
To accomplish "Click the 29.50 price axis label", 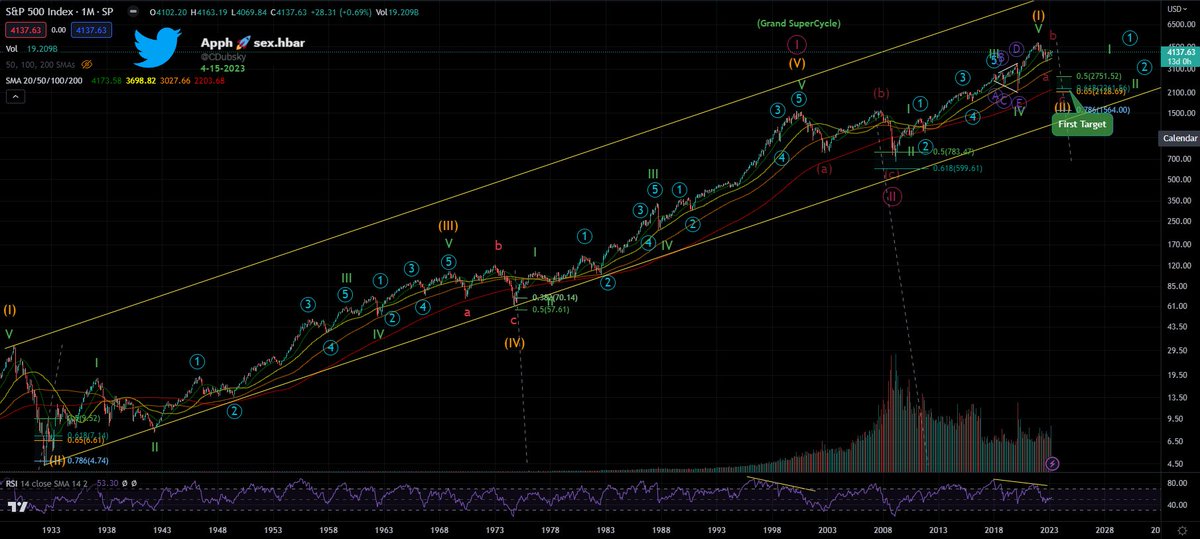I will [1179, 350].
